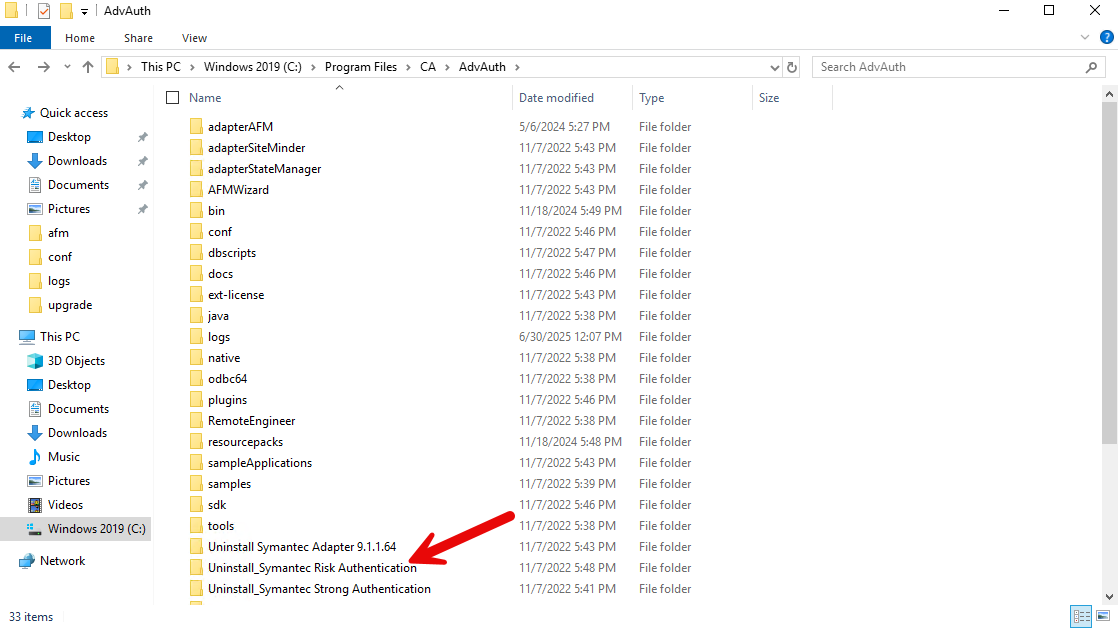The width and height of the screenshot is (1118, 641).
Task: Select the sampleApplications folder
Action: [x=260, y=463]
